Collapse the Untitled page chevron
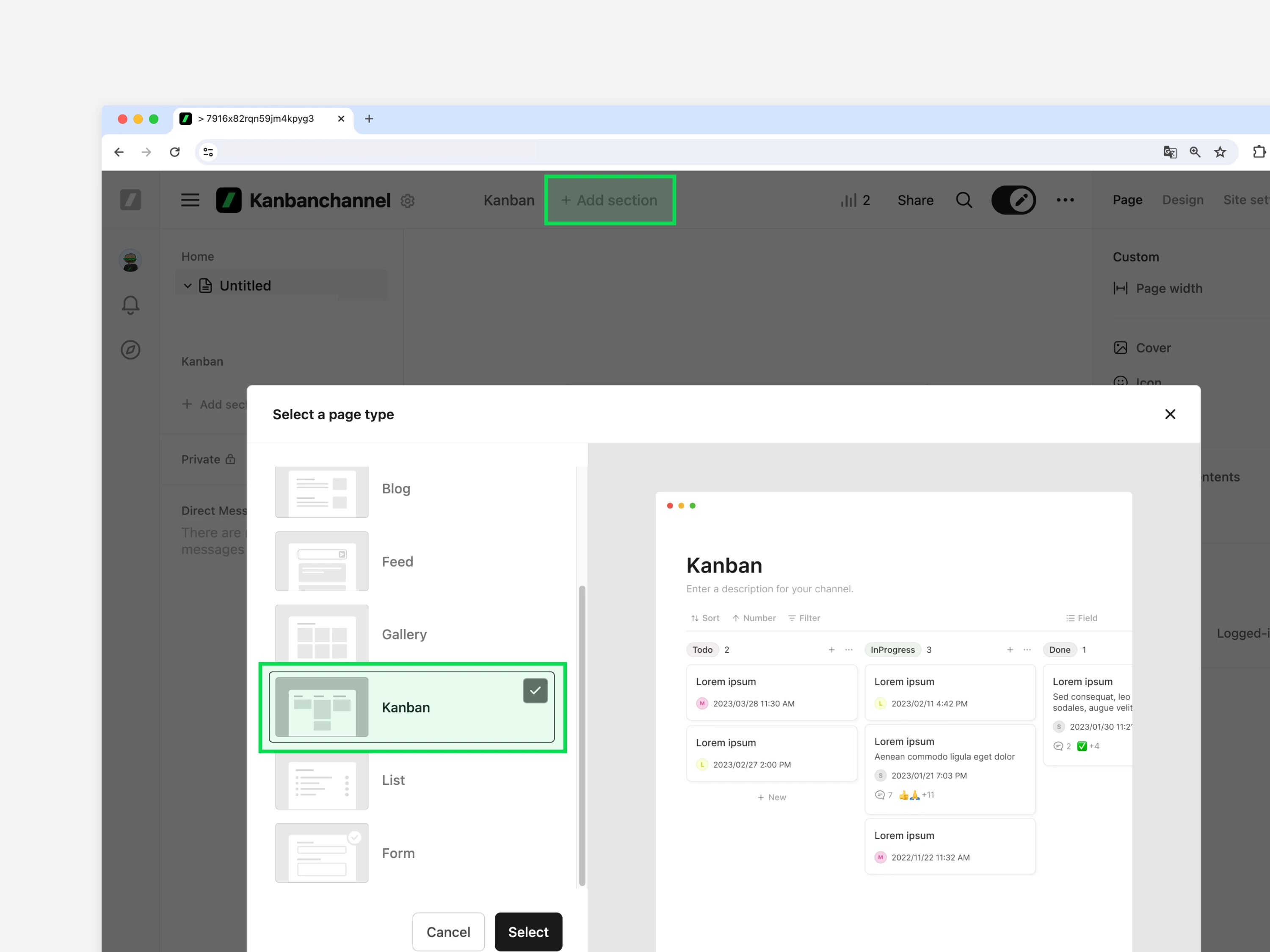This screenshot has height=952, width=1270. (188, 286)
